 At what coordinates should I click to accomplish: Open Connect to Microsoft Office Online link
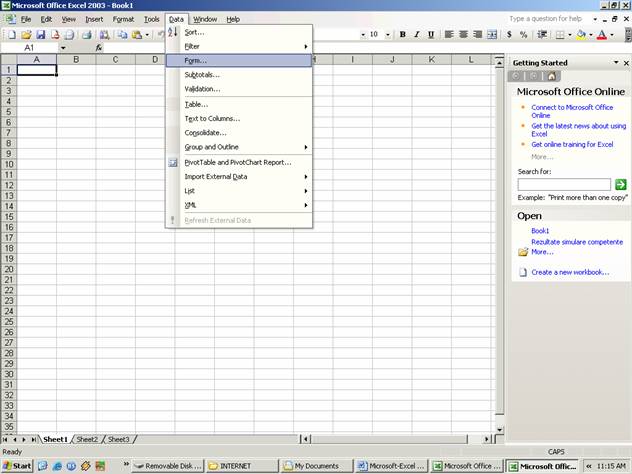[572, 111]
